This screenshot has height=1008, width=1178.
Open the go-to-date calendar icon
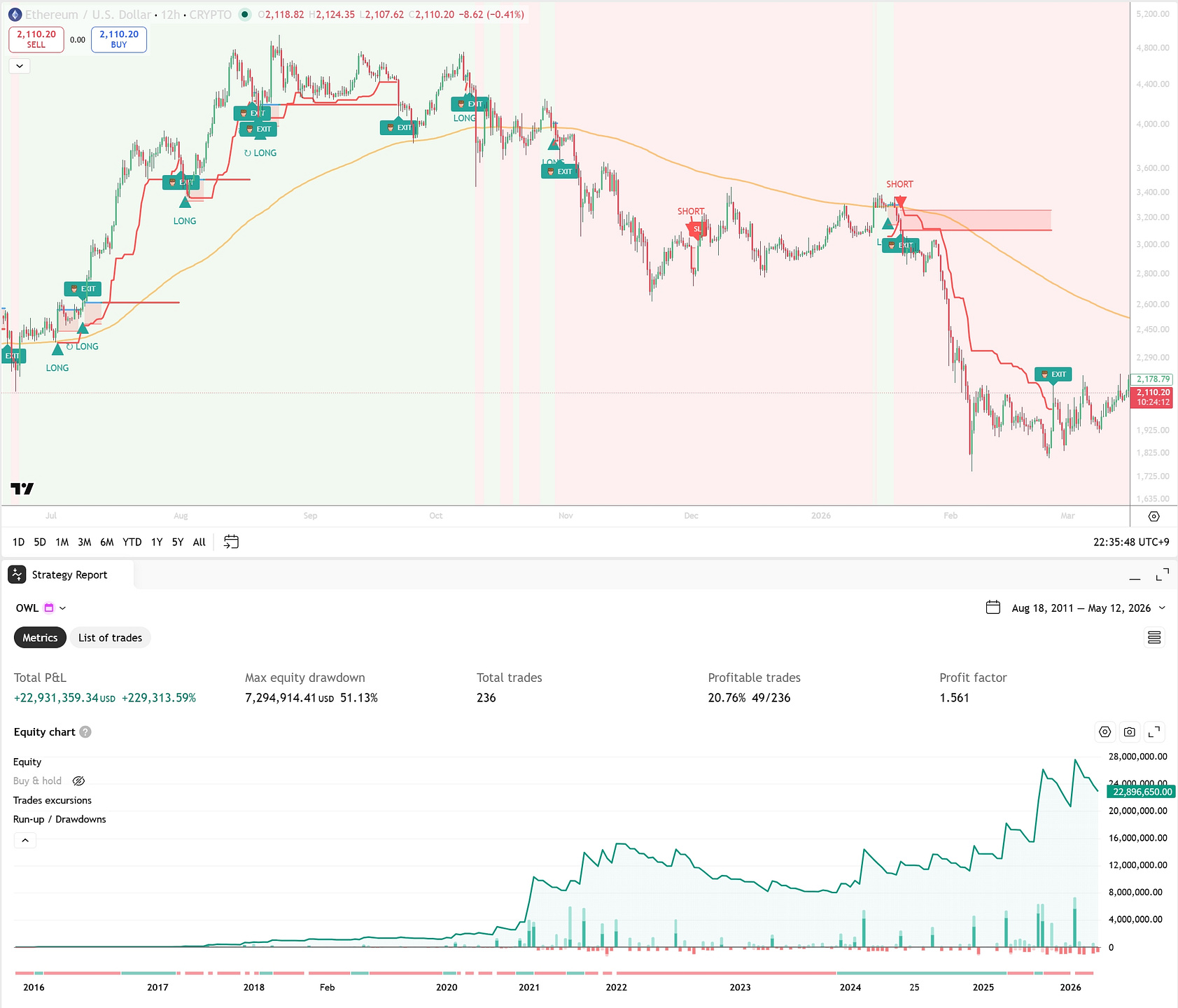(231, 542)
